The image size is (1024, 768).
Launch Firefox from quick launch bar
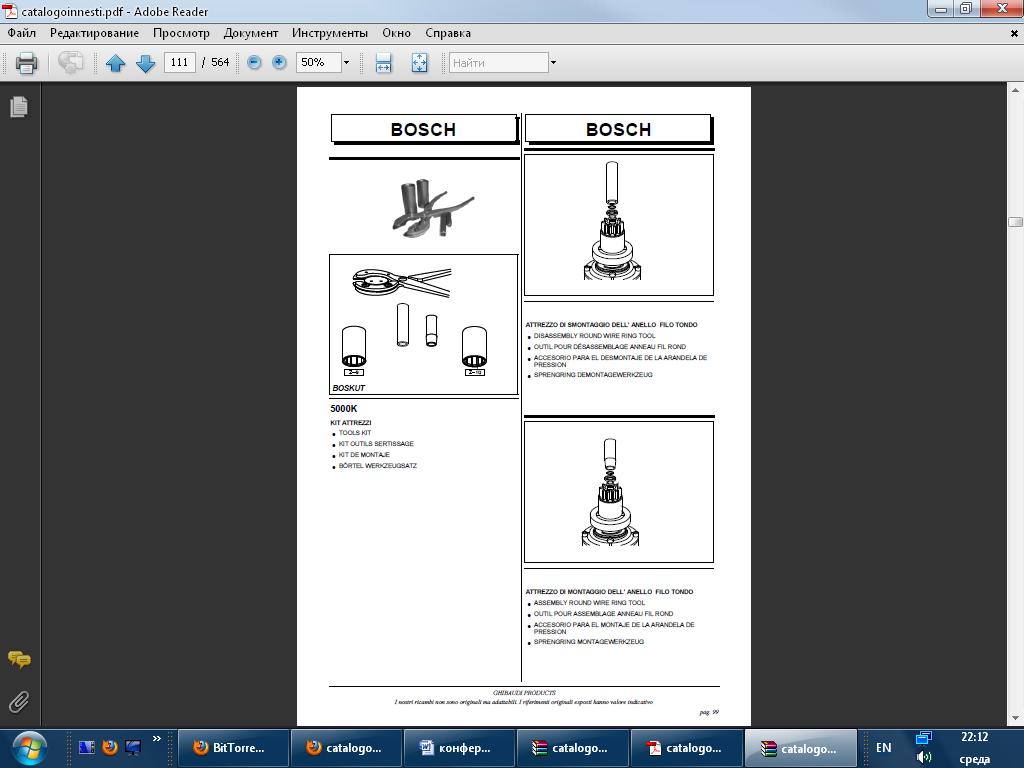coord(110,746)
